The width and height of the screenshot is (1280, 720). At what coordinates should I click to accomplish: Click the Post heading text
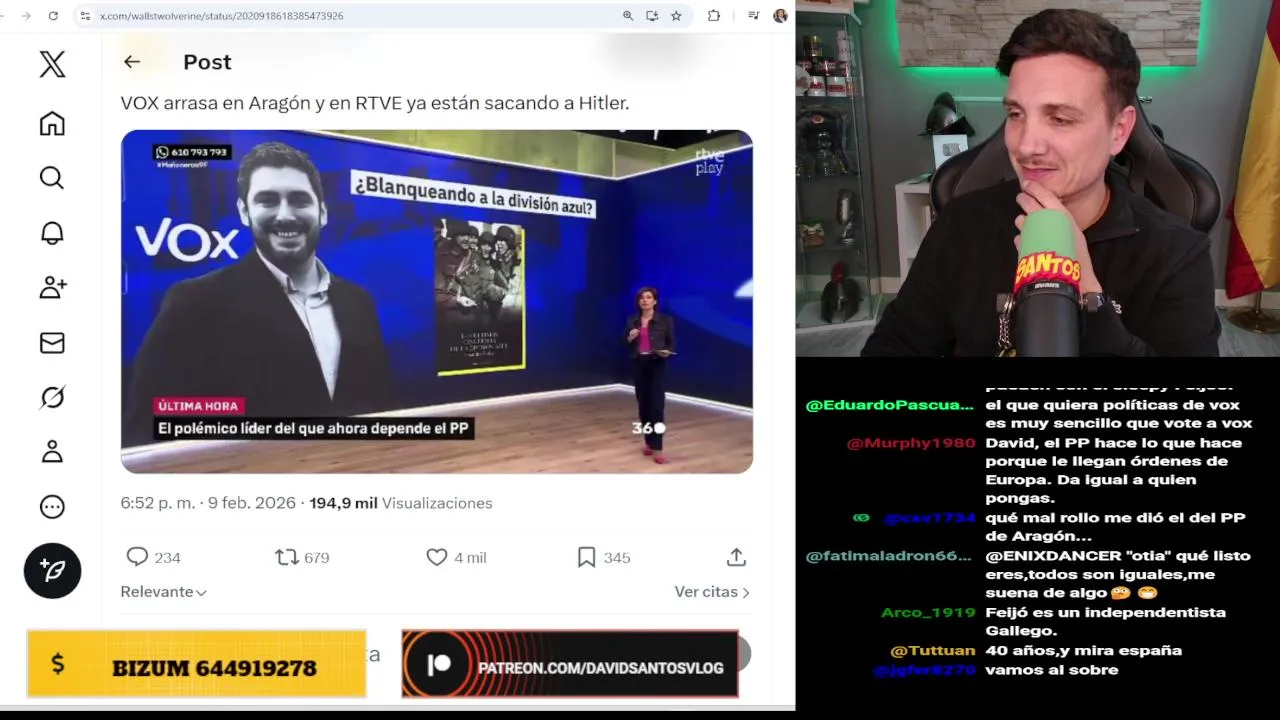point(207,62)
